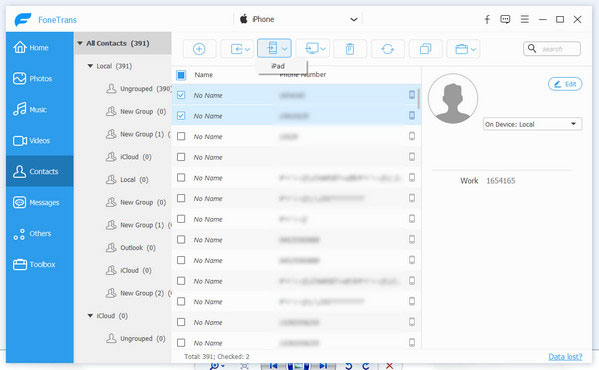
Task: Open Videos in the sidebar
Action: (x=40, y=140)
